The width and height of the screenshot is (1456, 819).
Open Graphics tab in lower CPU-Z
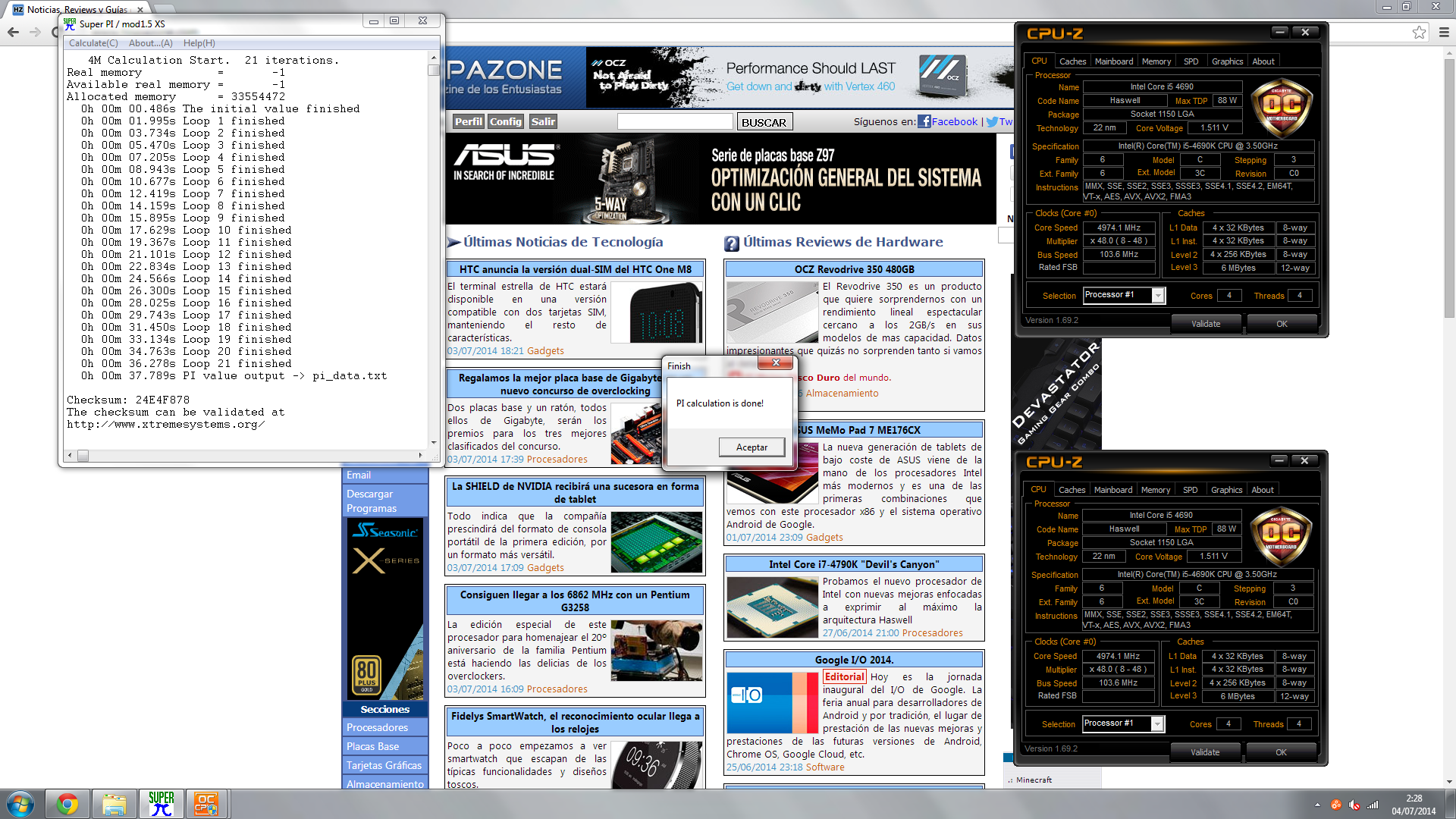pos(1226,490)
